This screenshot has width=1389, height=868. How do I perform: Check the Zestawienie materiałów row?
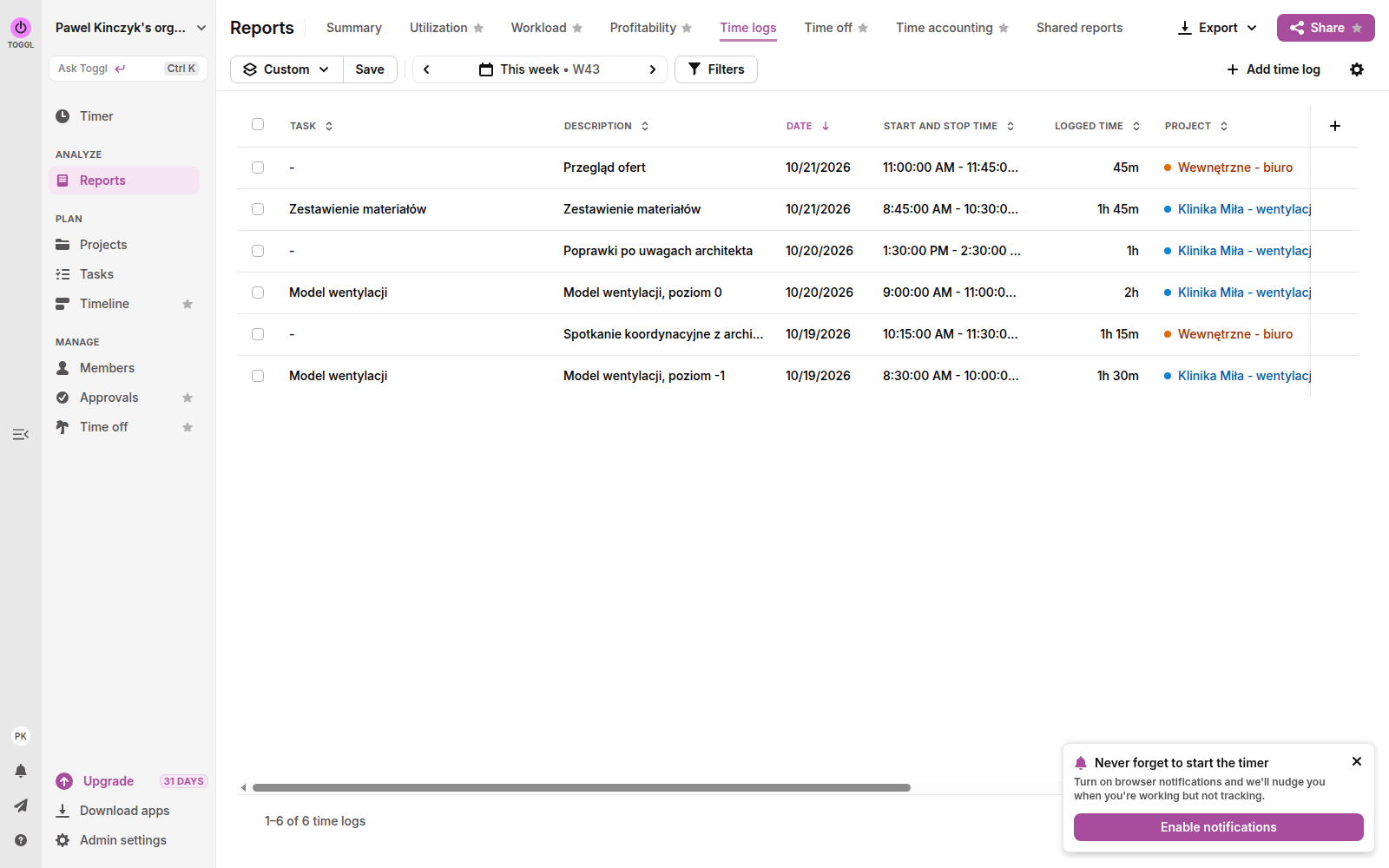point(258,209)
